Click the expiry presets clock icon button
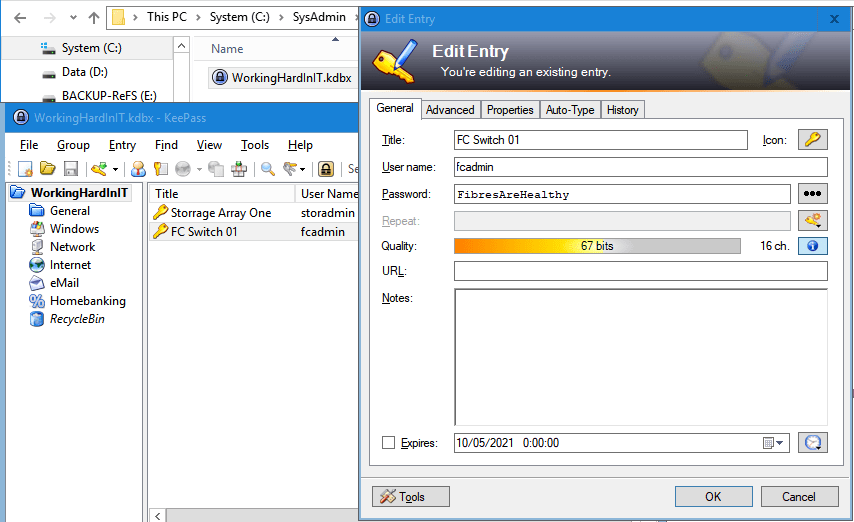The width and height of the screenshot is (854, 522). click(813, 442)
